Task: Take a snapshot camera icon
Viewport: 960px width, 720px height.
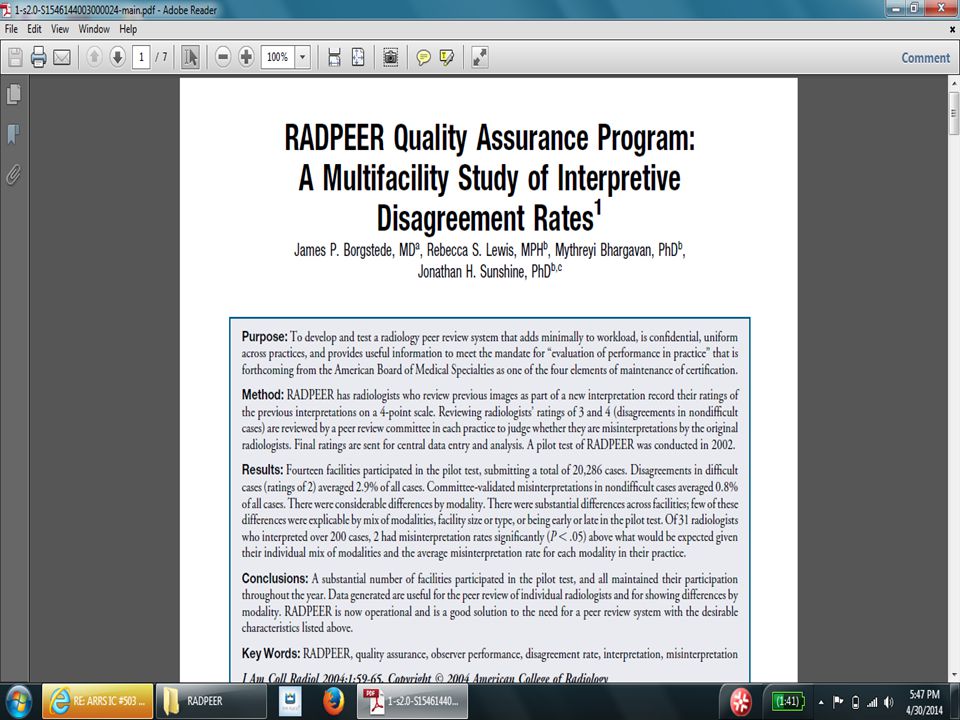Action: (x=391, y=58)
